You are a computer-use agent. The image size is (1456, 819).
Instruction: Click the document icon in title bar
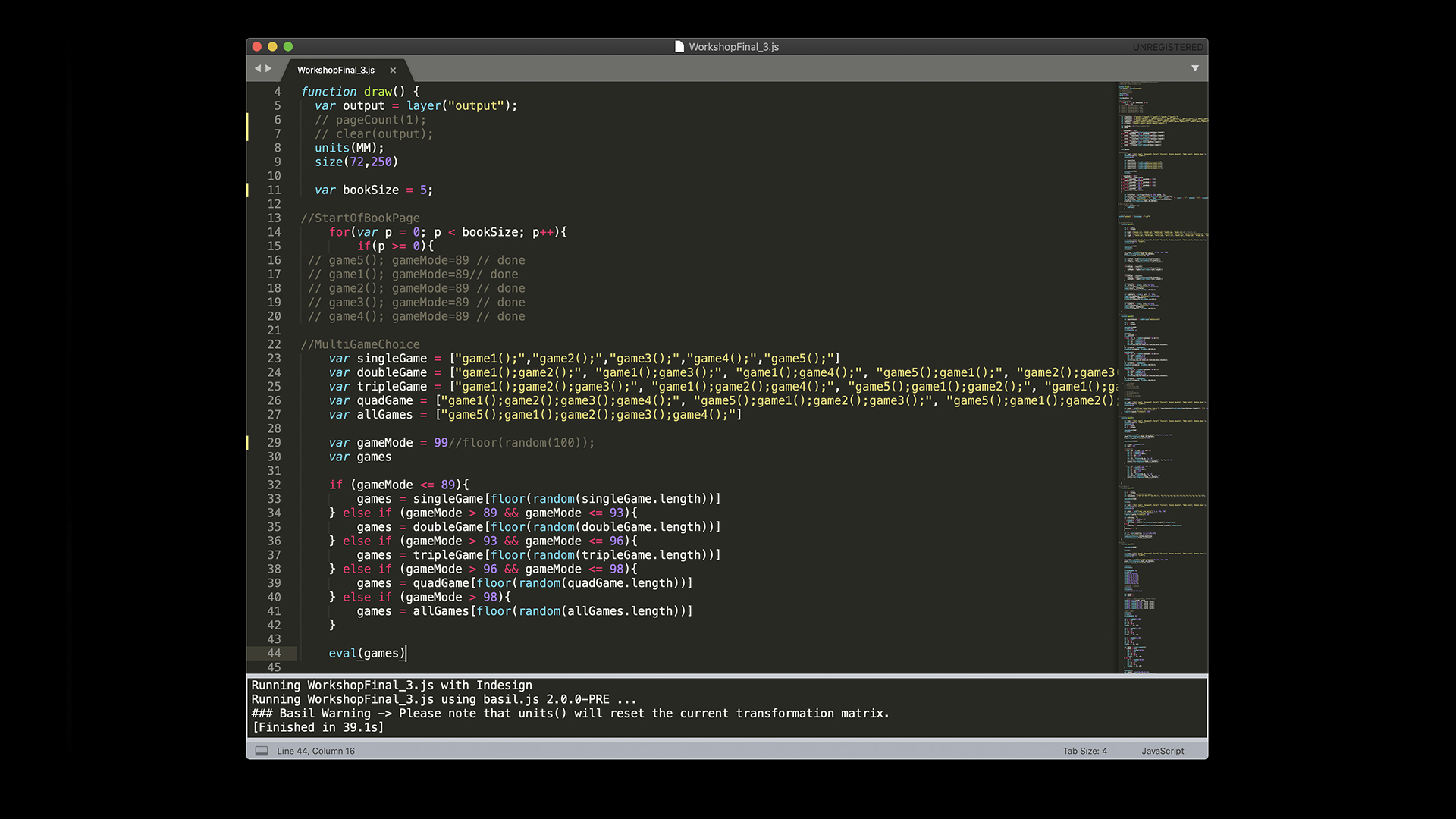[679, 46]
